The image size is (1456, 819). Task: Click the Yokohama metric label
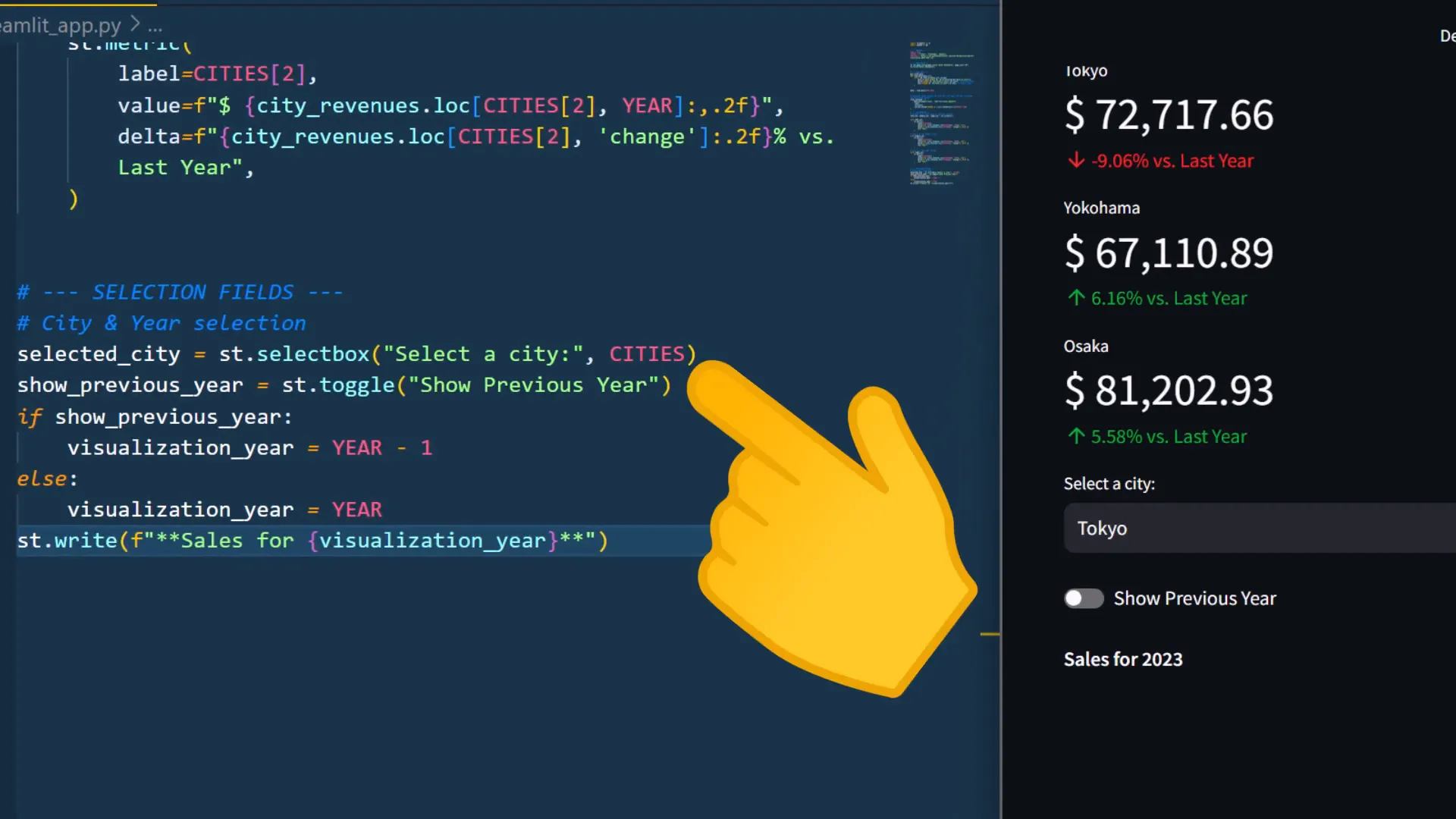1101,208
